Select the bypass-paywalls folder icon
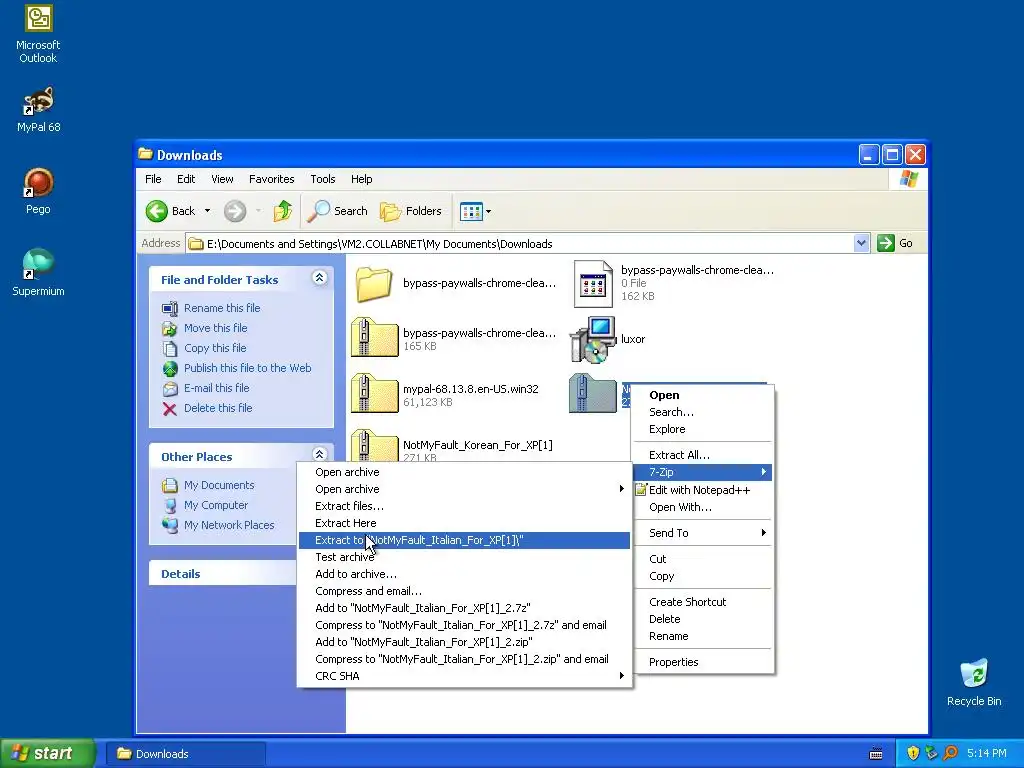Viewport: 1024px width, 768px height. point(374,283)
